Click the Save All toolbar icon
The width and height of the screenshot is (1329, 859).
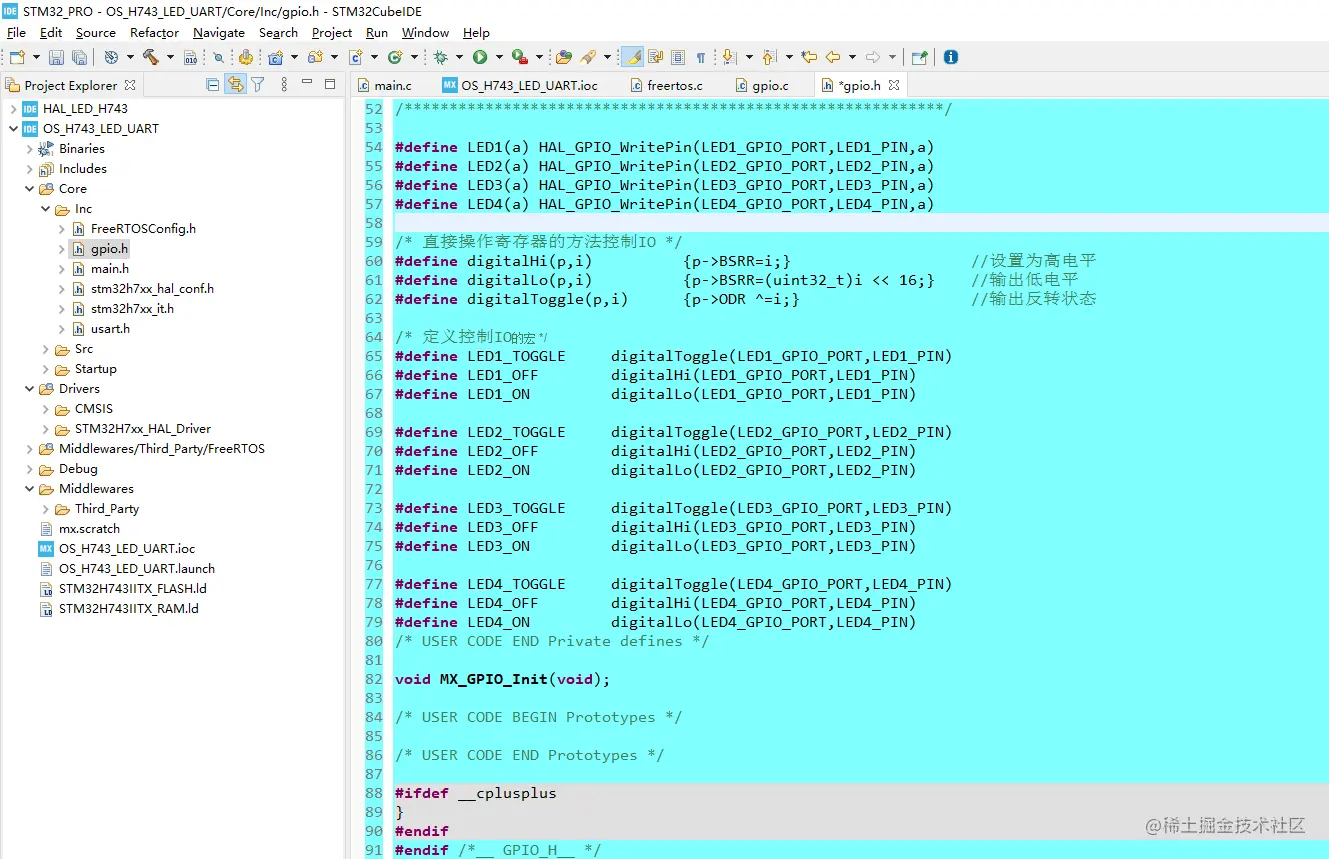click(79, 57)
